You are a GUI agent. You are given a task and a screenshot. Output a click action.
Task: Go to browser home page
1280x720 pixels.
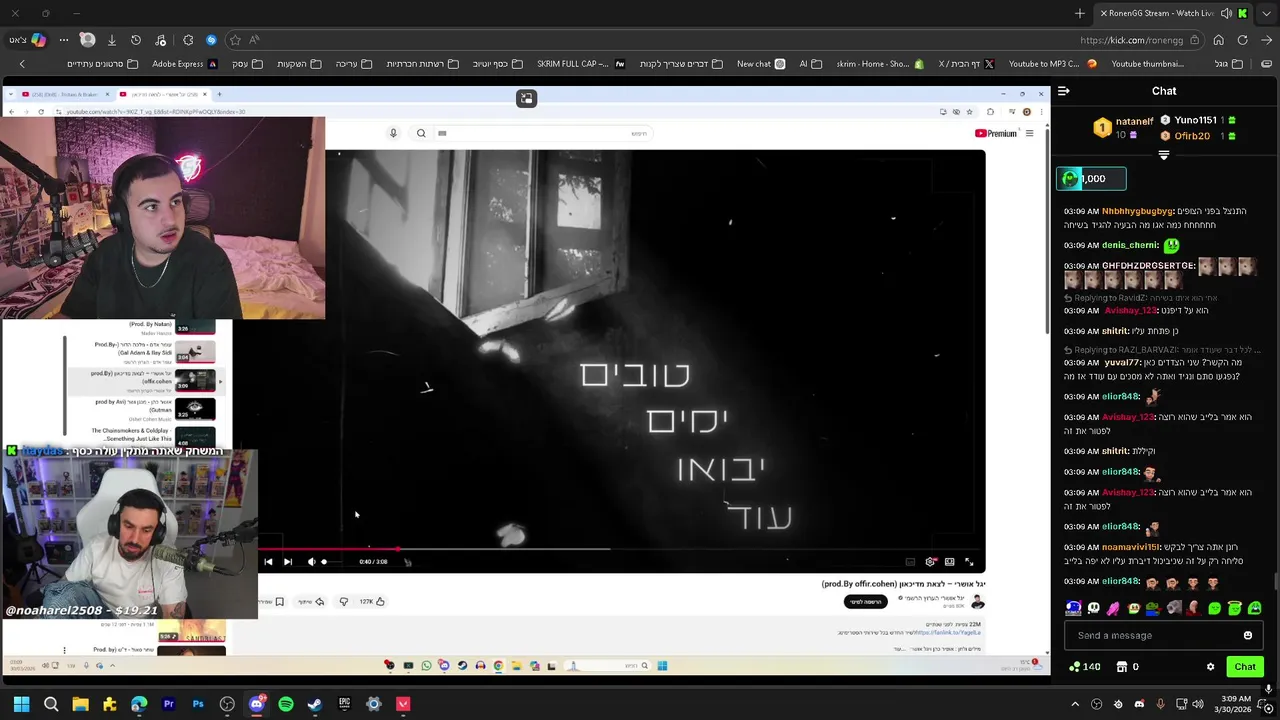(1218, 40)
